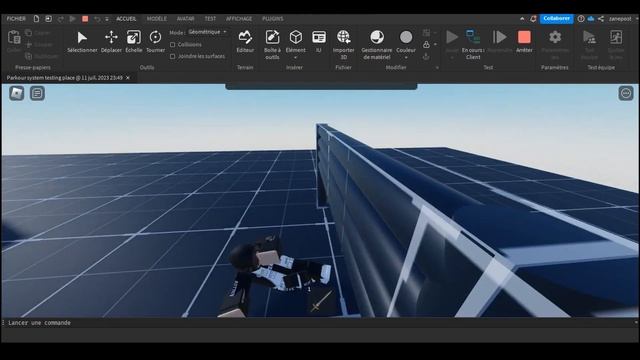Click the share icon near username
This screenshot has width=640, height=360.
[x=601, y=19]
